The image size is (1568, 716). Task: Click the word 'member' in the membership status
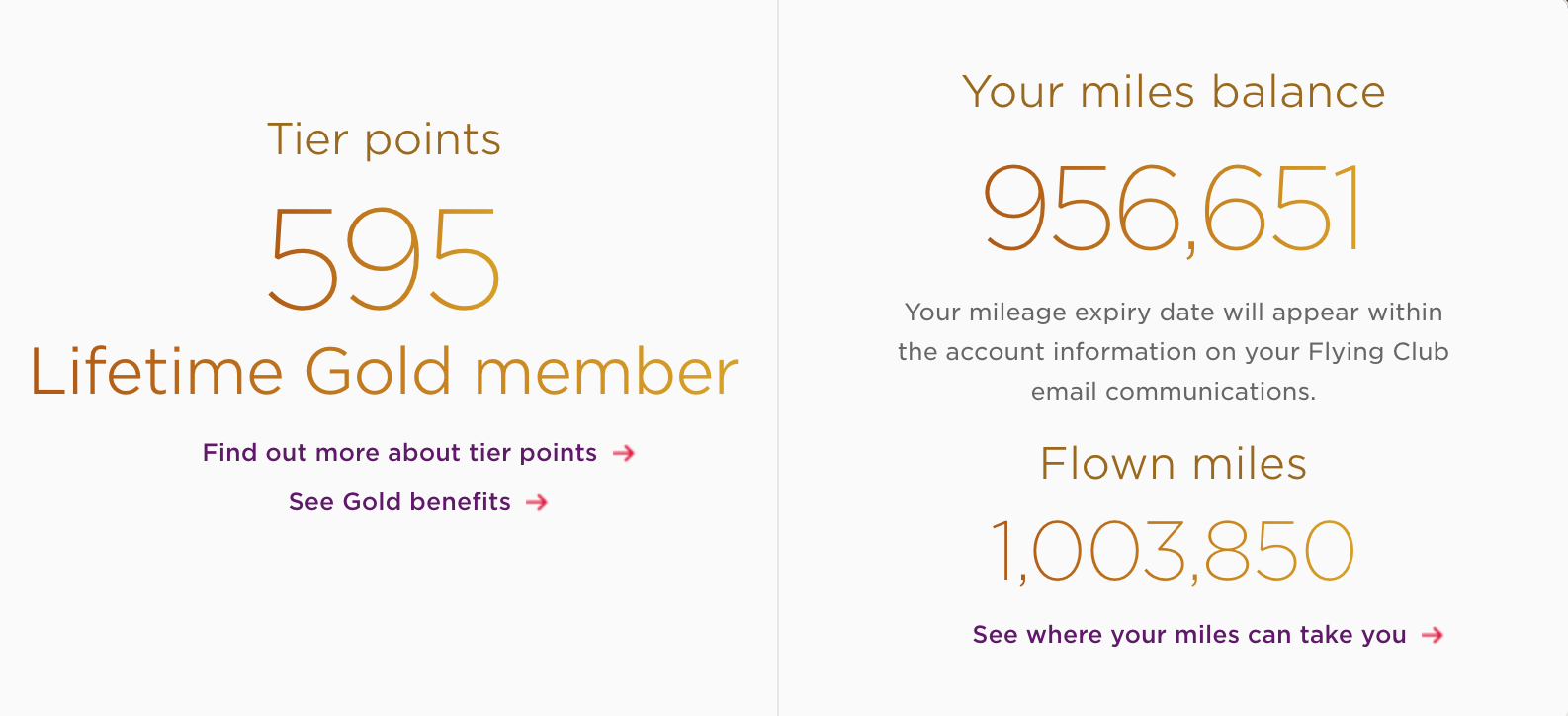[x=607, y=372]
